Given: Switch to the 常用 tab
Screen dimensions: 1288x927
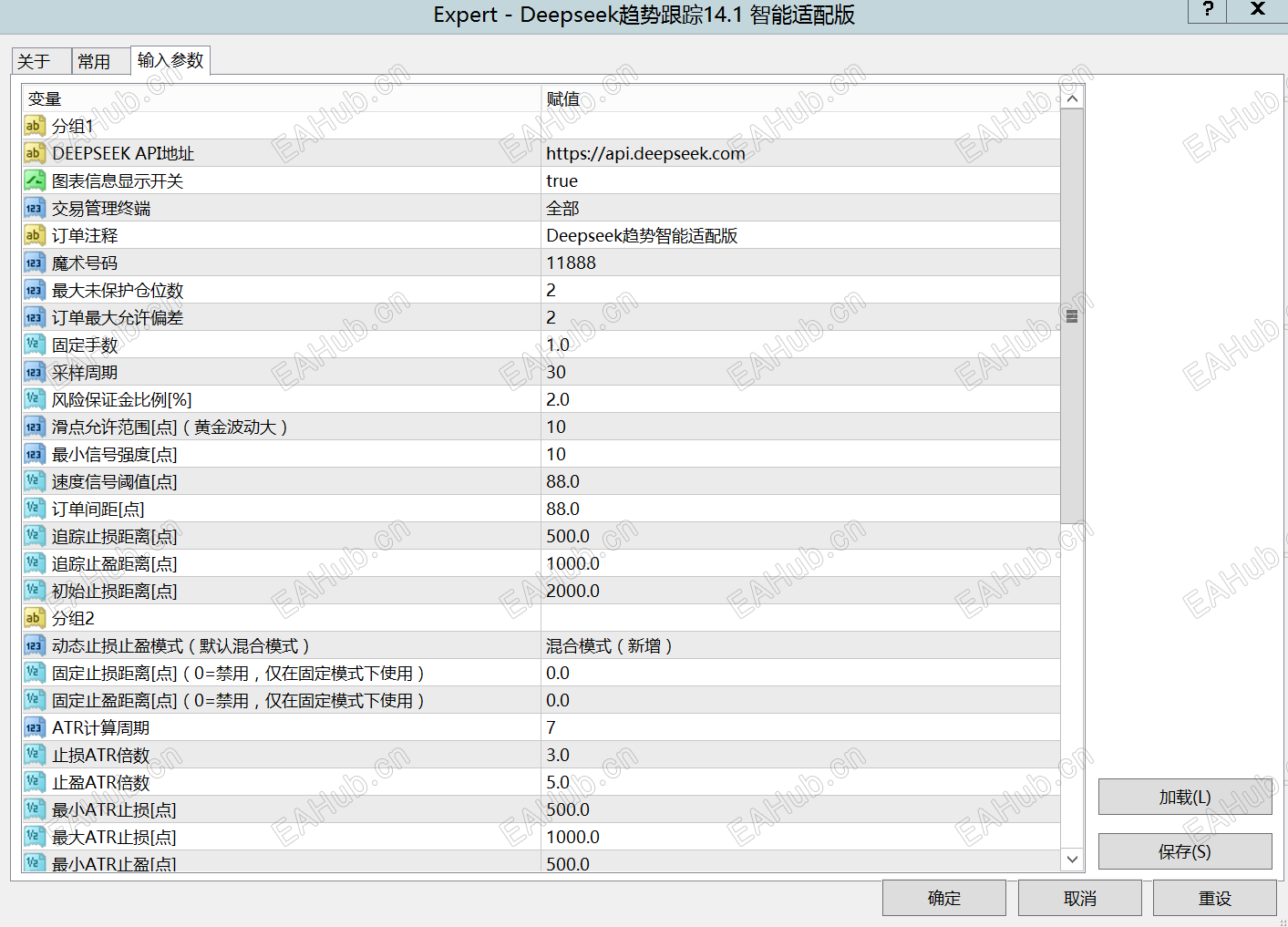Looking at the screenshot, I should (x=100, y=61).
